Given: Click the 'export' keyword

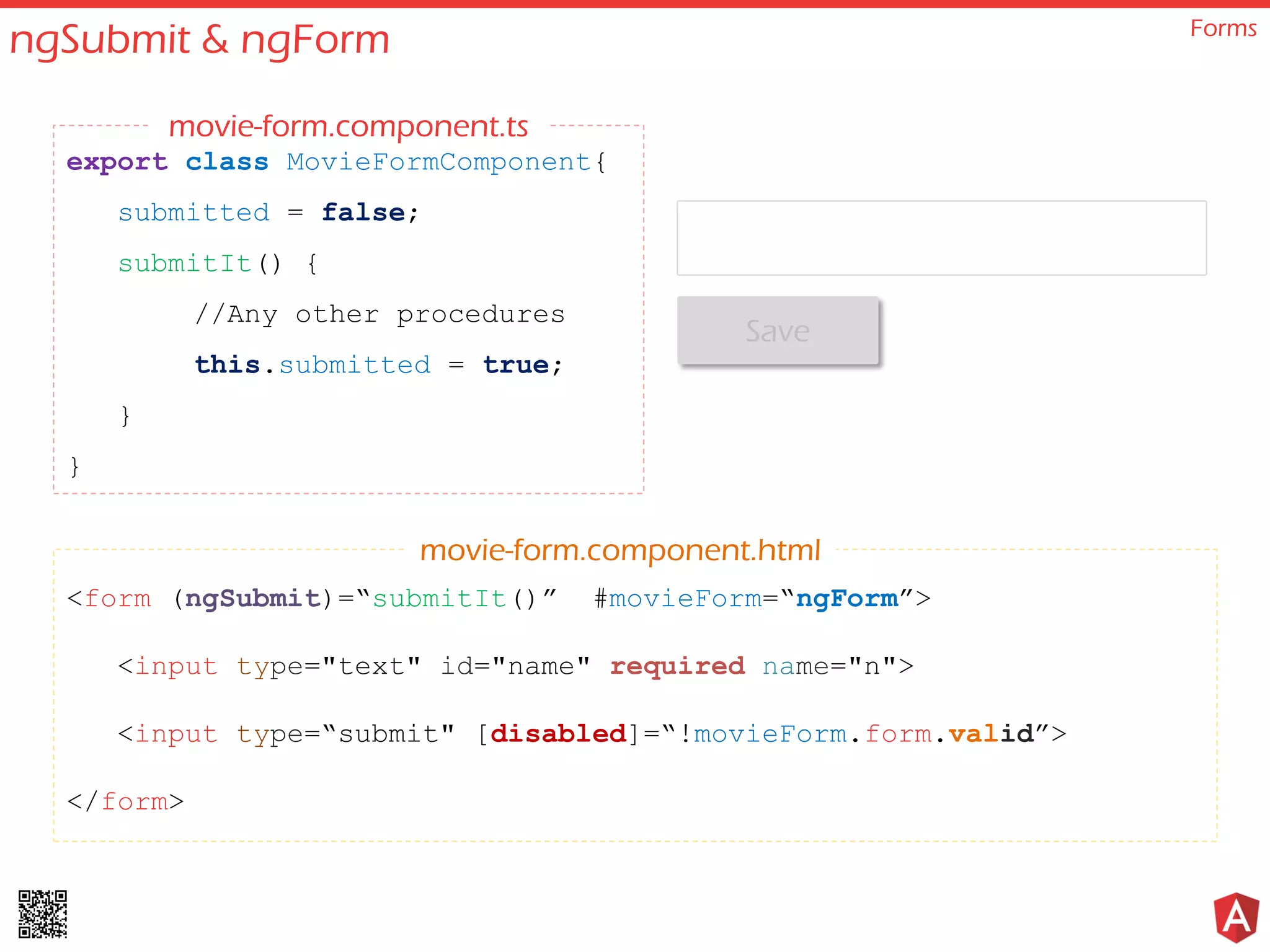Looking at the screenshot, I should coord(117,162).
